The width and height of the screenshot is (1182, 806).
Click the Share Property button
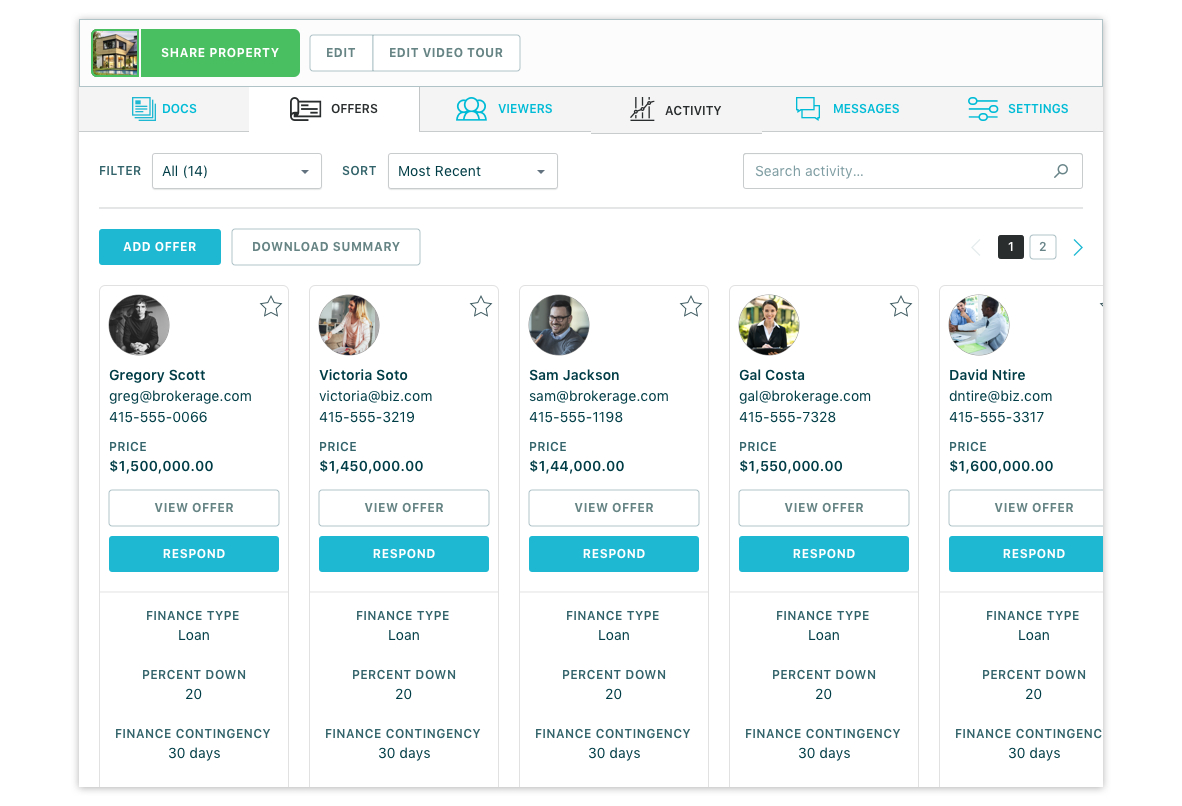(x=220, y=53)
